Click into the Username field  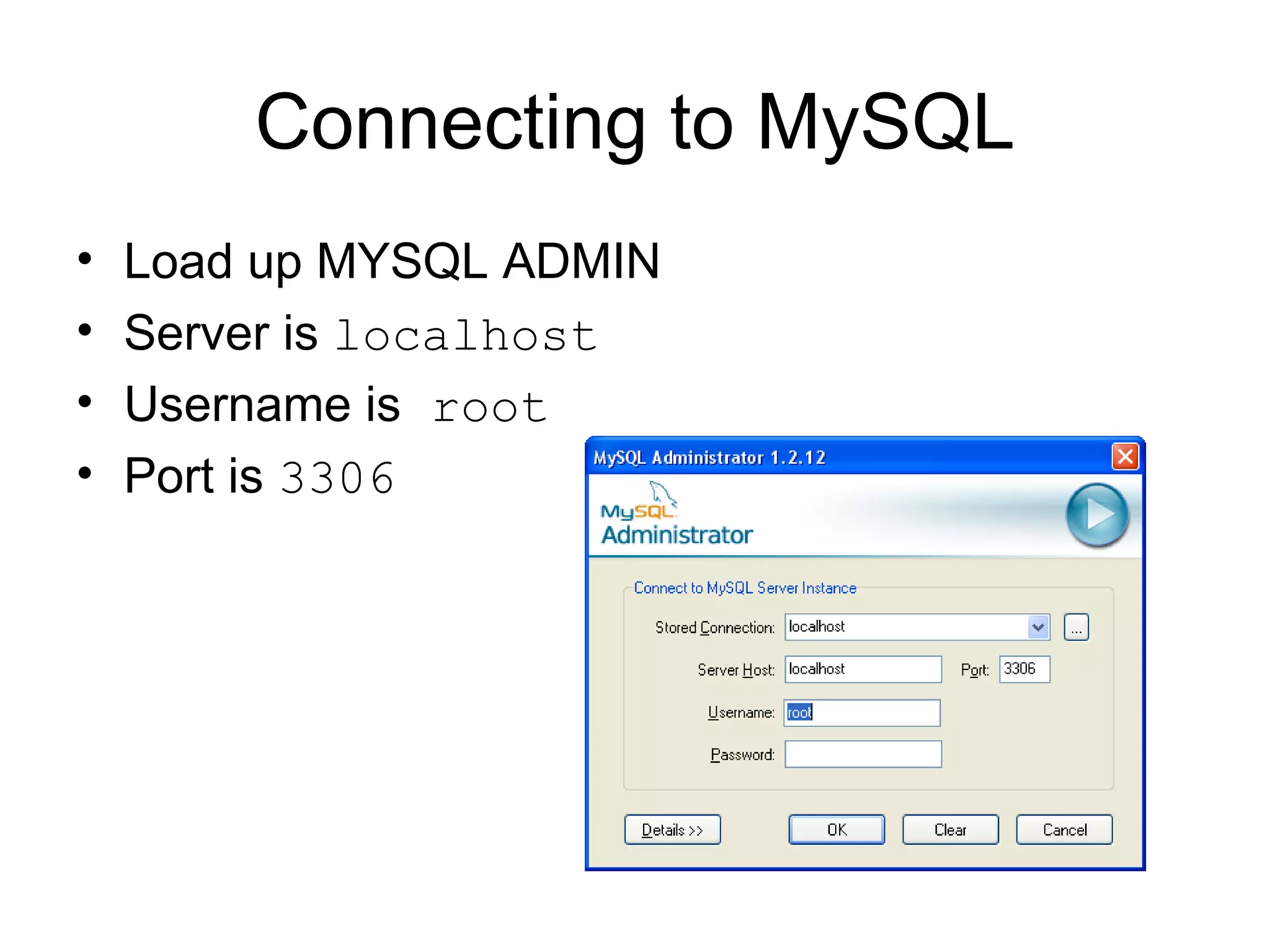[x=862, y=713]
